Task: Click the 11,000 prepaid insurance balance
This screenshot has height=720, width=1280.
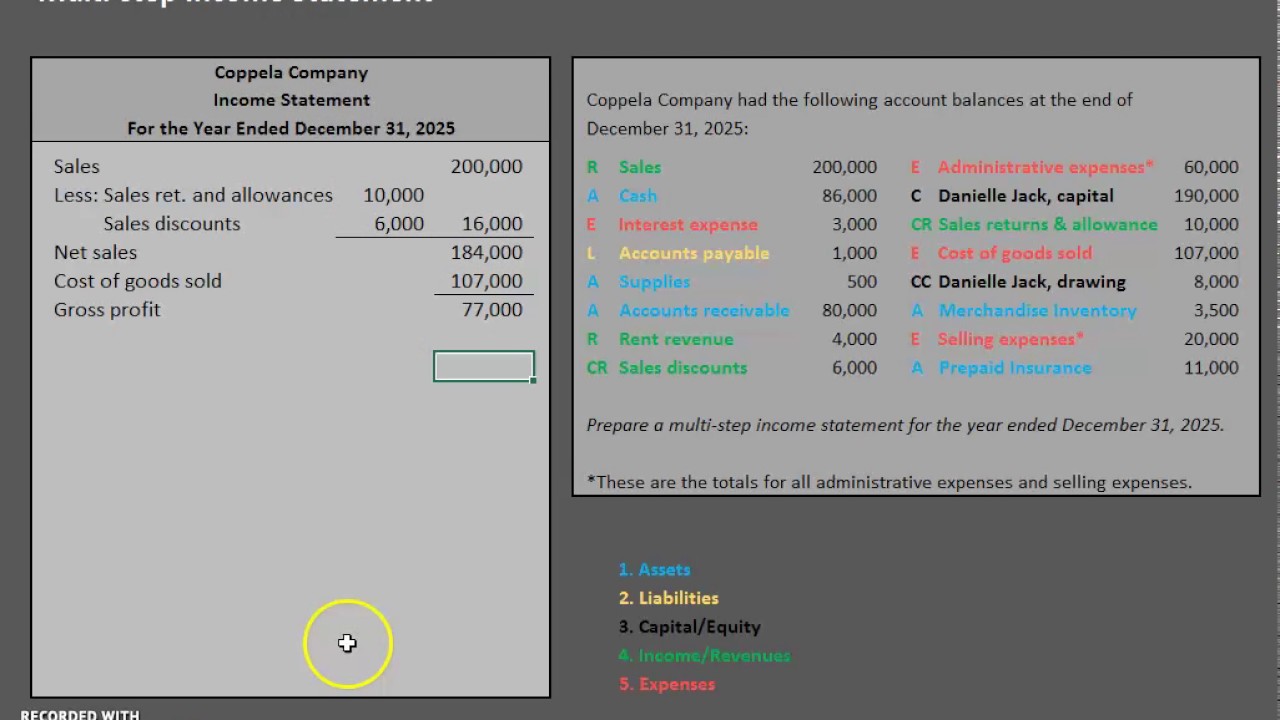Action: [1210, 367]
